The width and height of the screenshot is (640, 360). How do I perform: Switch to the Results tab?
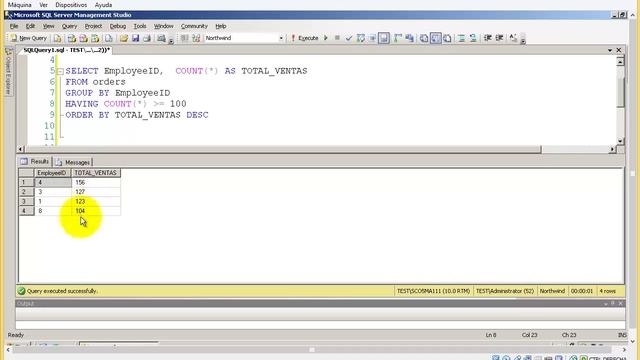click(35, 162)
